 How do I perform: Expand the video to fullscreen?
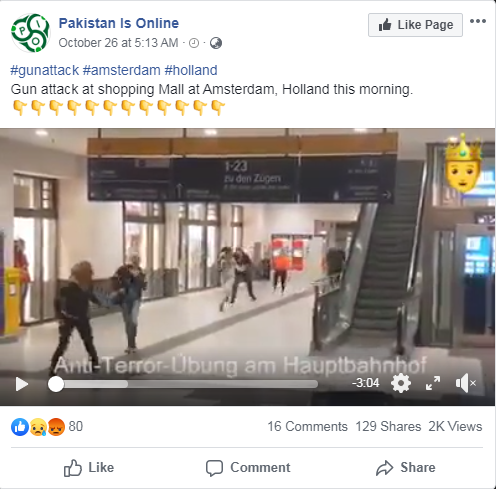[x=433, y=383]
